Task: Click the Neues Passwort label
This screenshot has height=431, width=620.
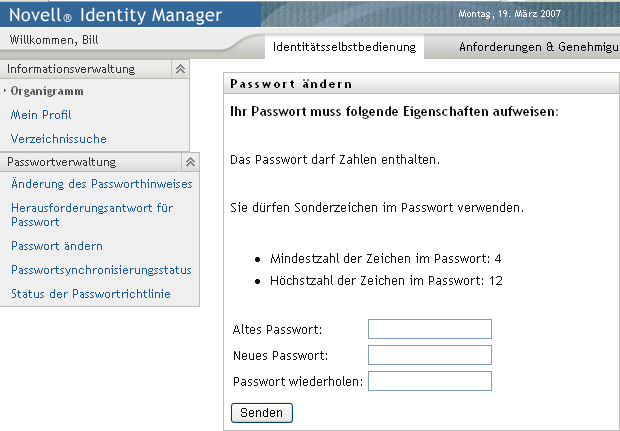Action: tap(281, 355)
